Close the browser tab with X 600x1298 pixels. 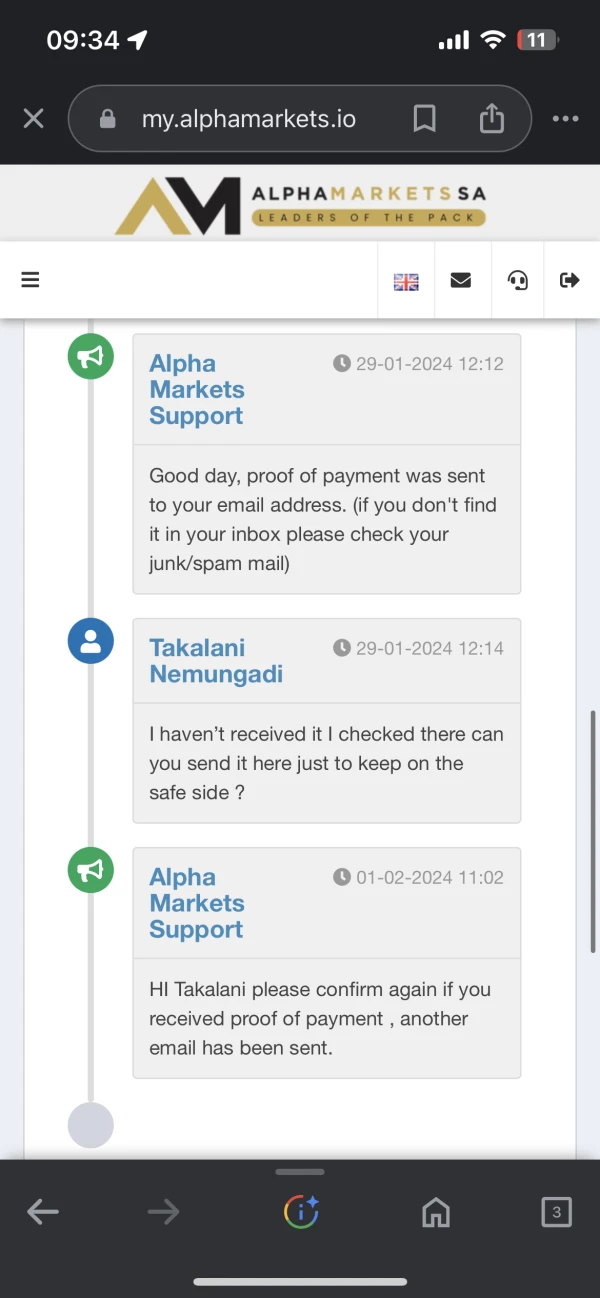[x=33, y=119]
